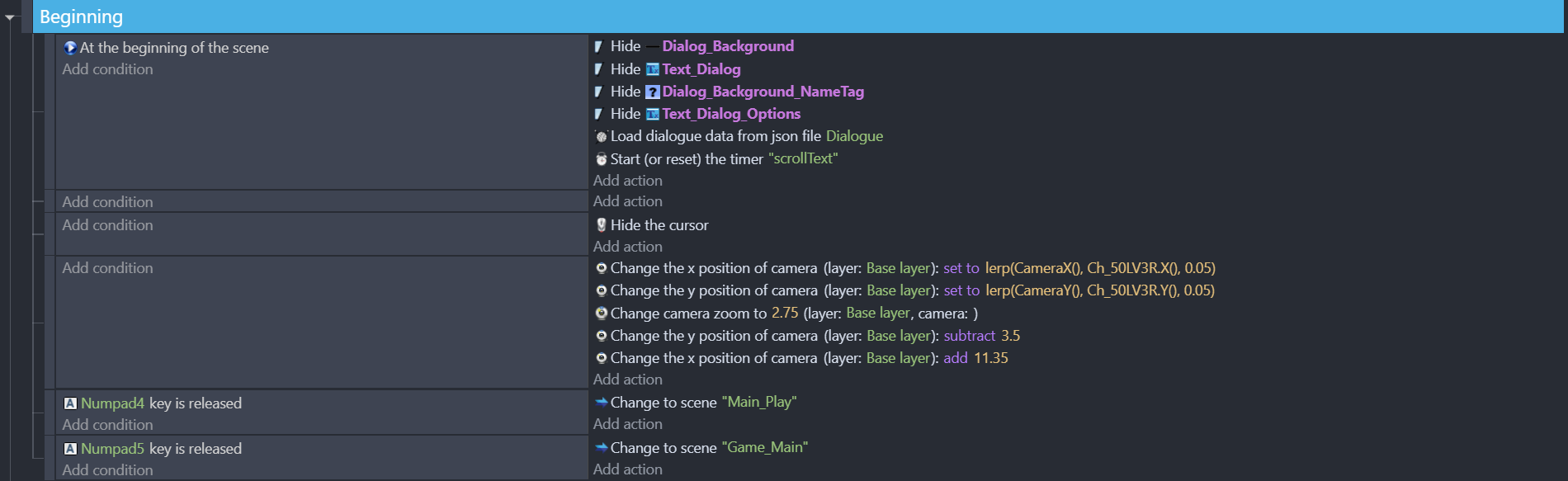The image size is (1568, 481).
Task: Click the Text_Dialog object icon
Action: 653,69
